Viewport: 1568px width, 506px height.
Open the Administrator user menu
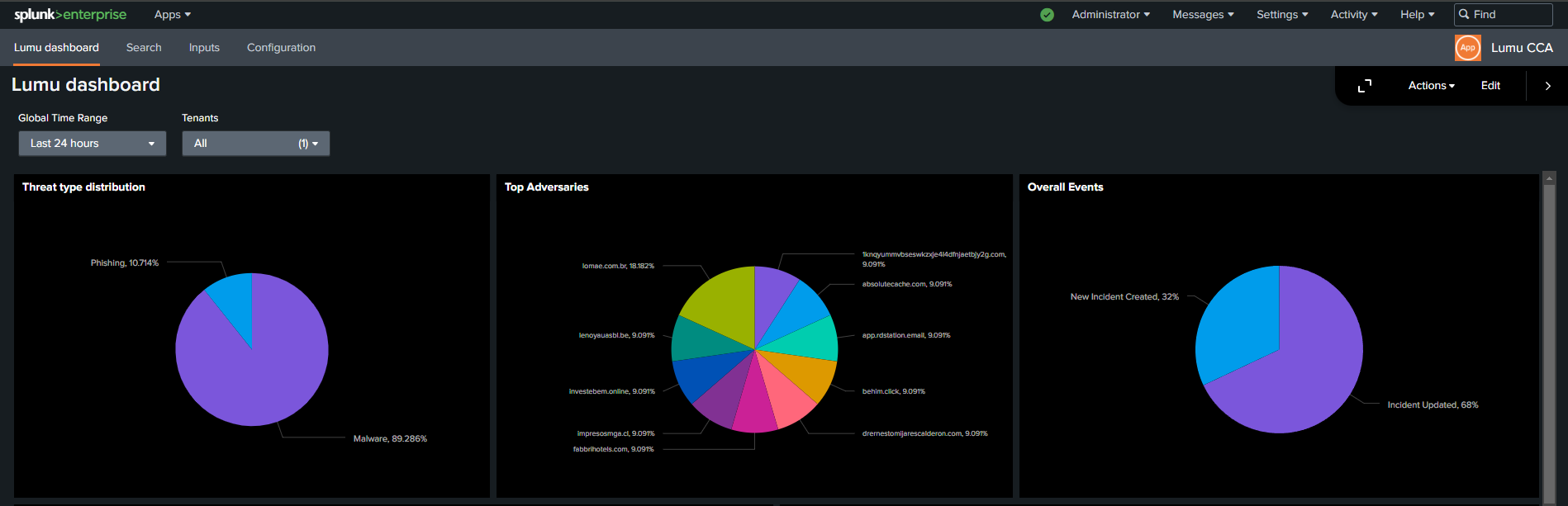1110,14
